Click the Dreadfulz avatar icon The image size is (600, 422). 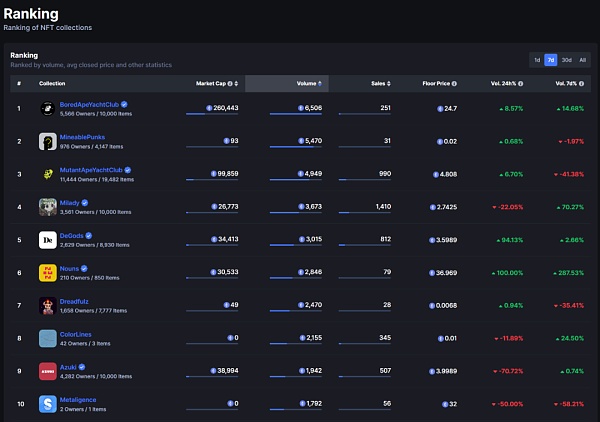point(47,305)
